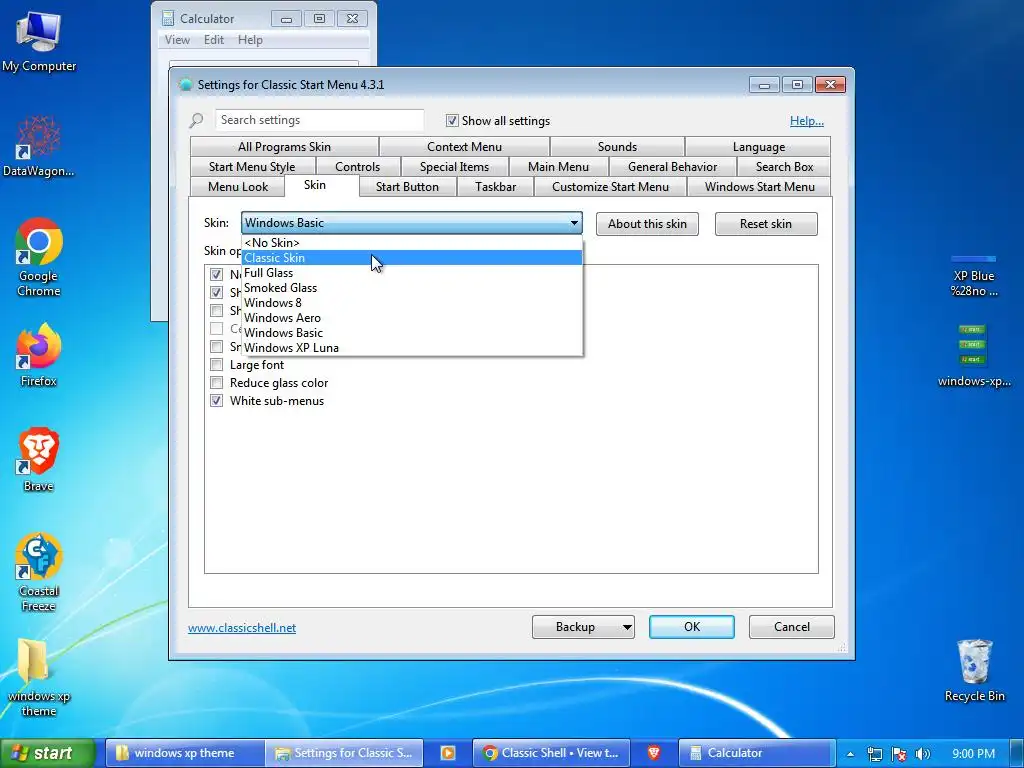Click the search magnifier icon in settings
This screenshot has width=1024, height=768.
[196, 121]
